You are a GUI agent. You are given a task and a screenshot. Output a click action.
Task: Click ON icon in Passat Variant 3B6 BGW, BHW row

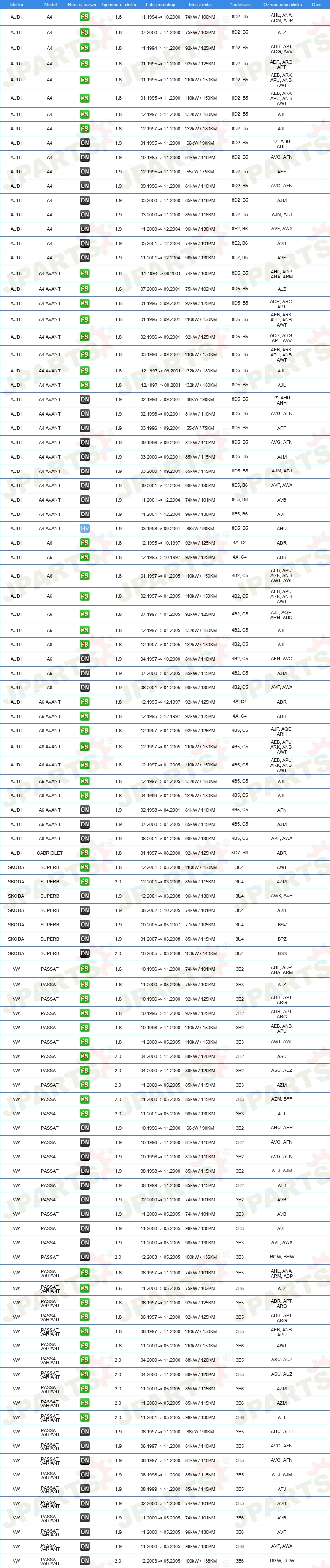tap(85, 1561)
